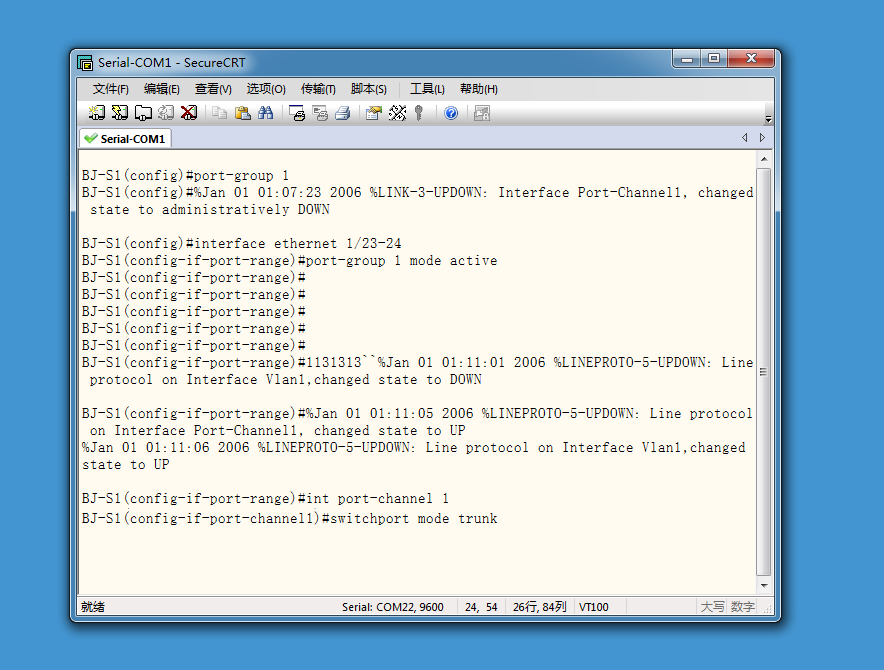Screen dimensions: 884x670
Task: Expand the toolbar overflow chevron
Action: click(768, 119)
